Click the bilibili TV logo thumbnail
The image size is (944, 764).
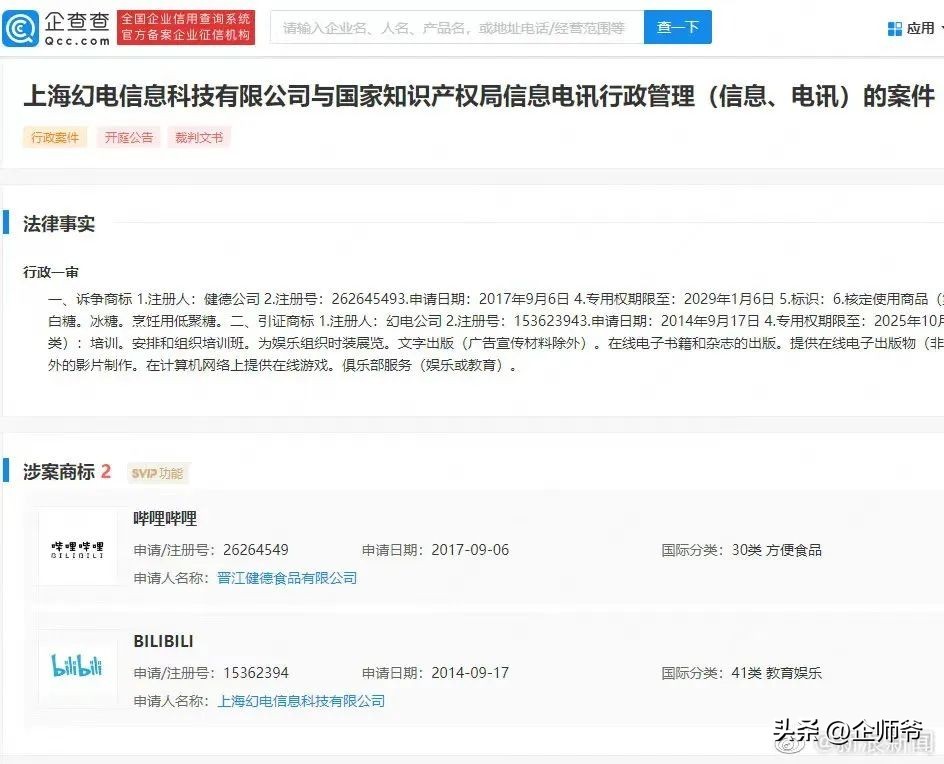pyautogui.click(x=78, y=670)
